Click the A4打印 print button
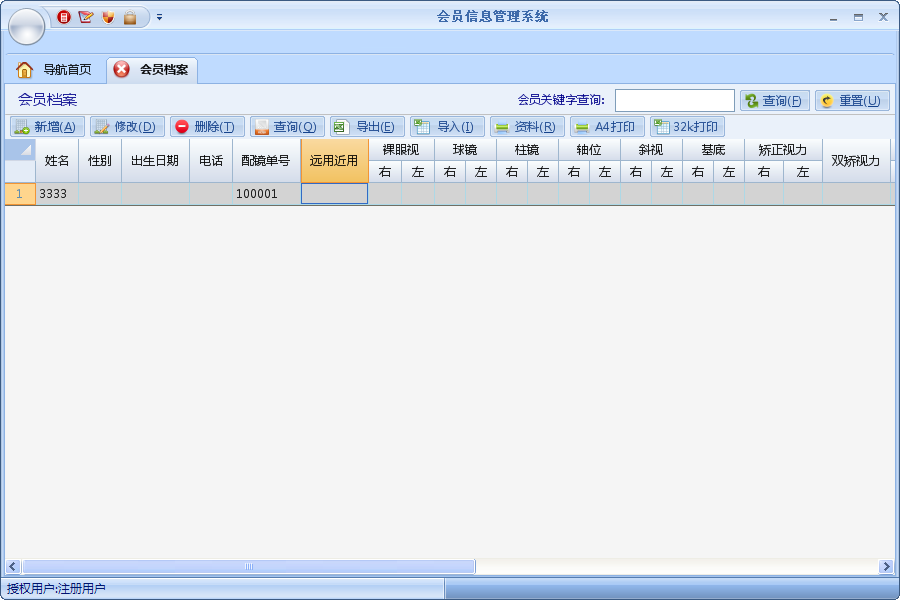The width and height of the screenshot is (900, 600). (607, 126)
